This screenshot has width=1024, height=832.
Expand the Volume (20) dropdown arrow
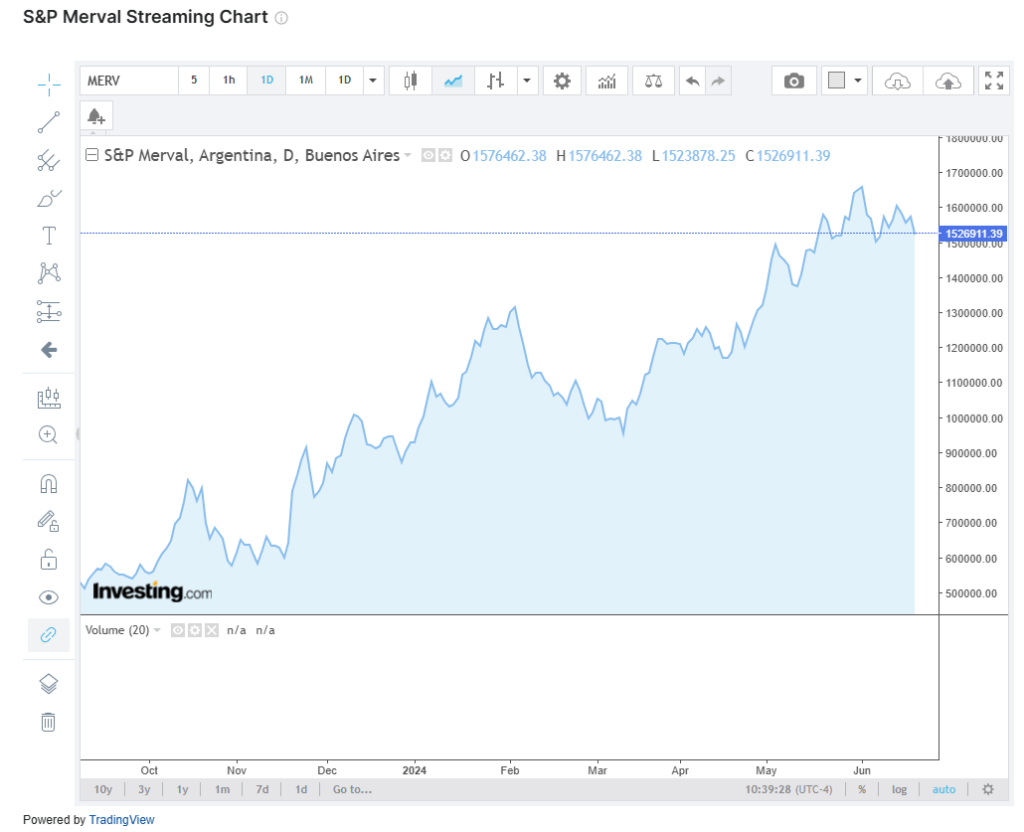point(157,630)
